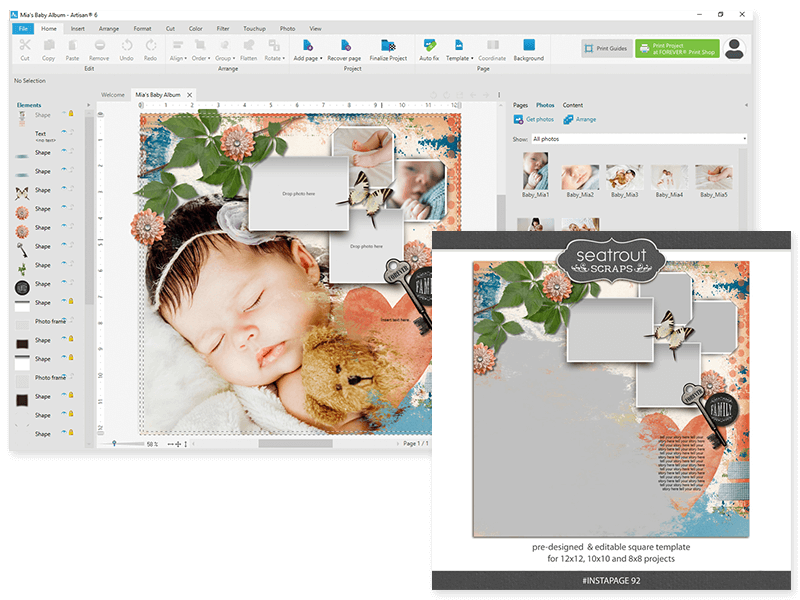This screenshot has height=600, width=800.
Task: Select the green leaf shape in Elements
Action: pyautogui.click(x=22, y=268)
